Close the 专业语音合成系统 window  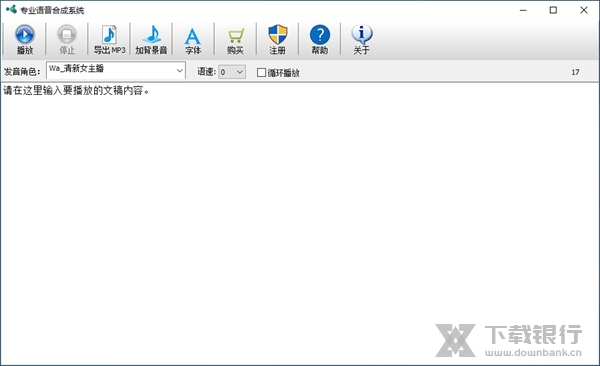click(584, 10)
